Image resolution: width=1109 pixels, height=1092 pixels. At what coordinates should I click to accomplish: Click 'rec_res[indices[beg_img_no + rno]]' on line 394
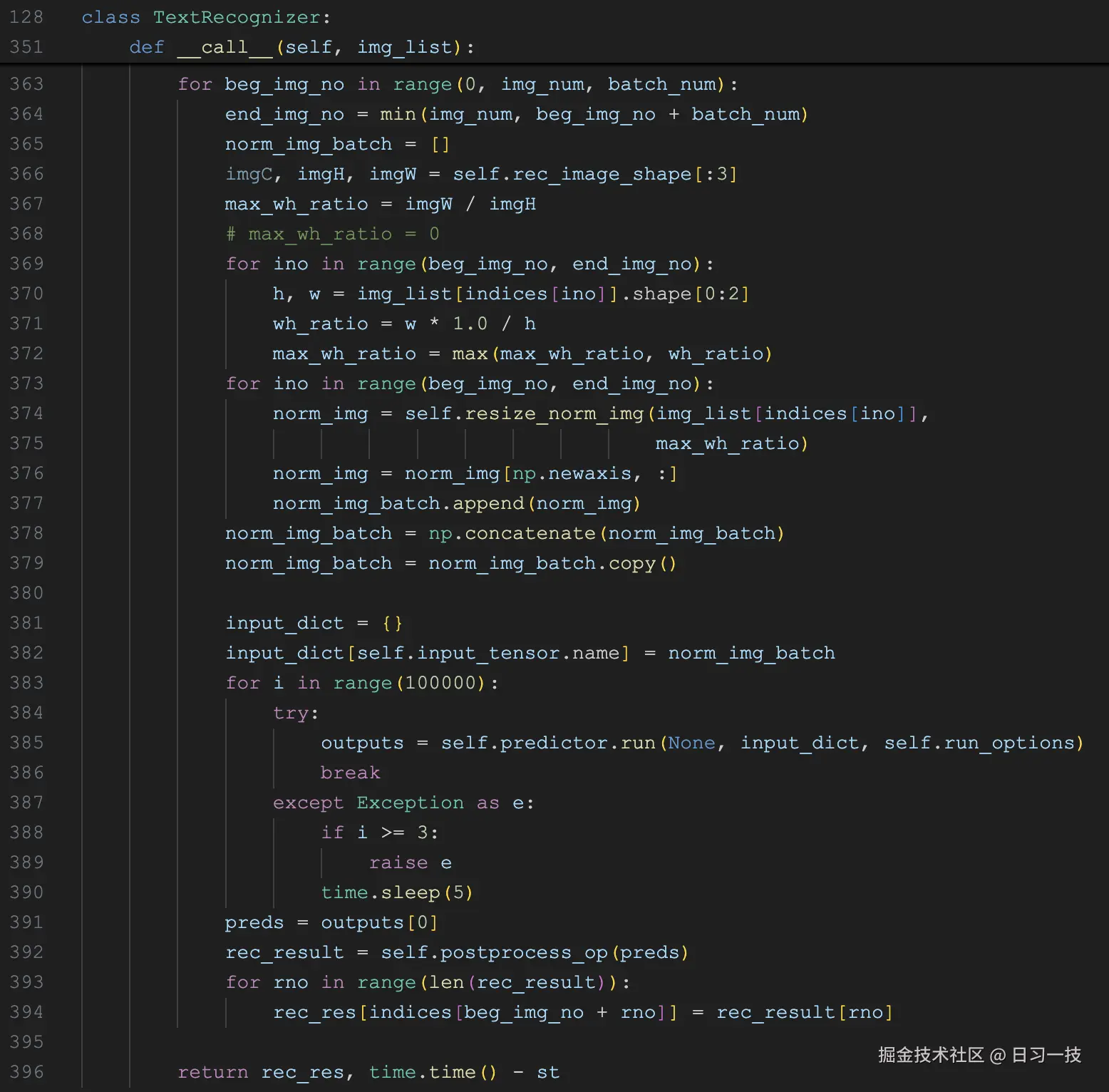click(x=475, y=1012)
